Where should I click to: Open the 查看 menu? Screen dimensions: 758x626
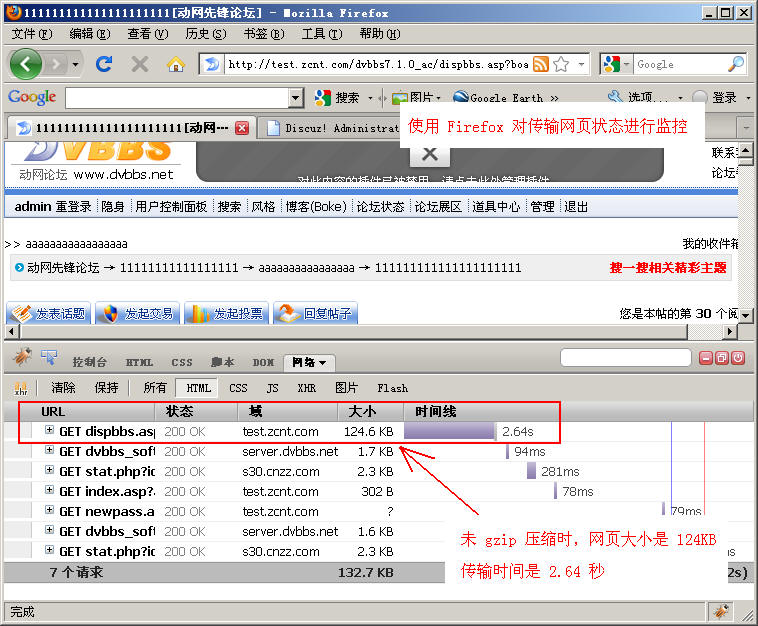click(148, 34)
